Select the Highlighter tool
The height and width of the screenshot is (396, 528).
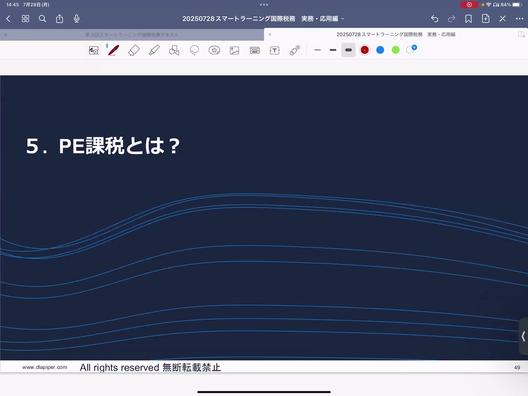click(154, 51)
